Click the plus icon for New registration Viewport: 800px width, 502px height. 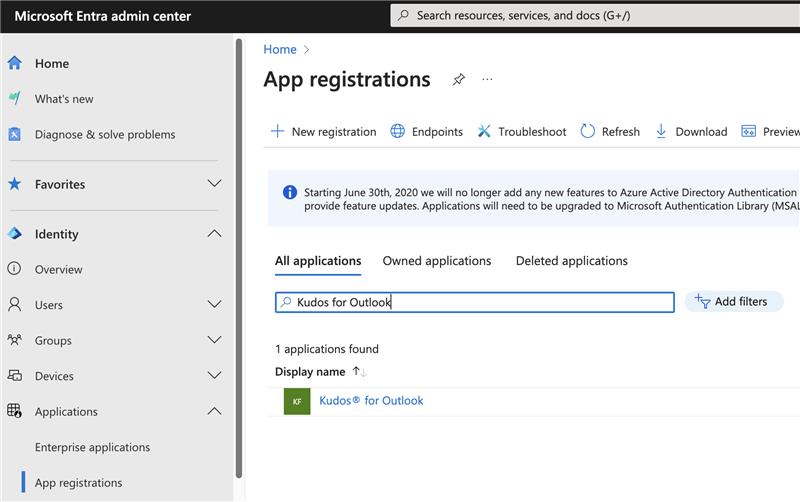277,131
